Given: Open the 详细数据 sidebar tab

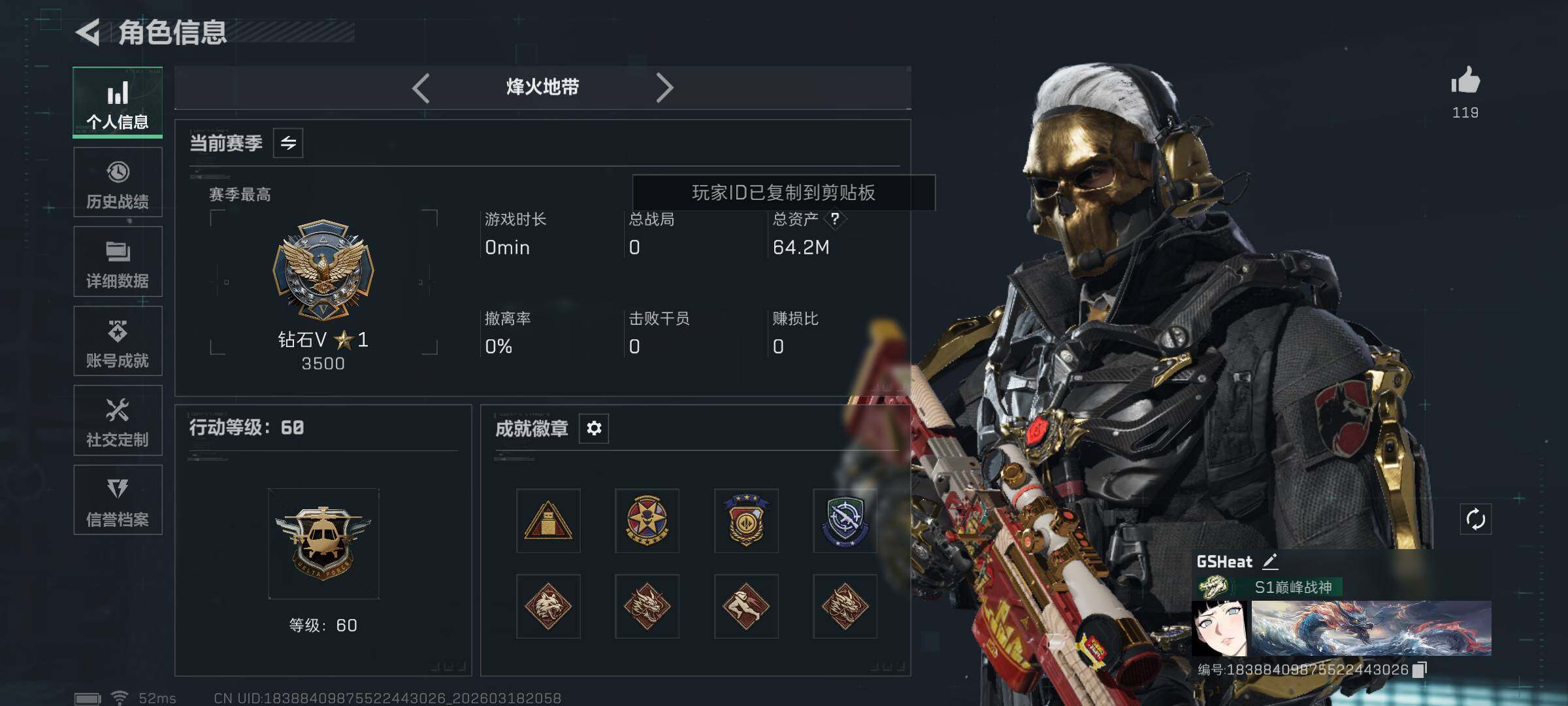Looking at the screenshot, I should 118,261.
